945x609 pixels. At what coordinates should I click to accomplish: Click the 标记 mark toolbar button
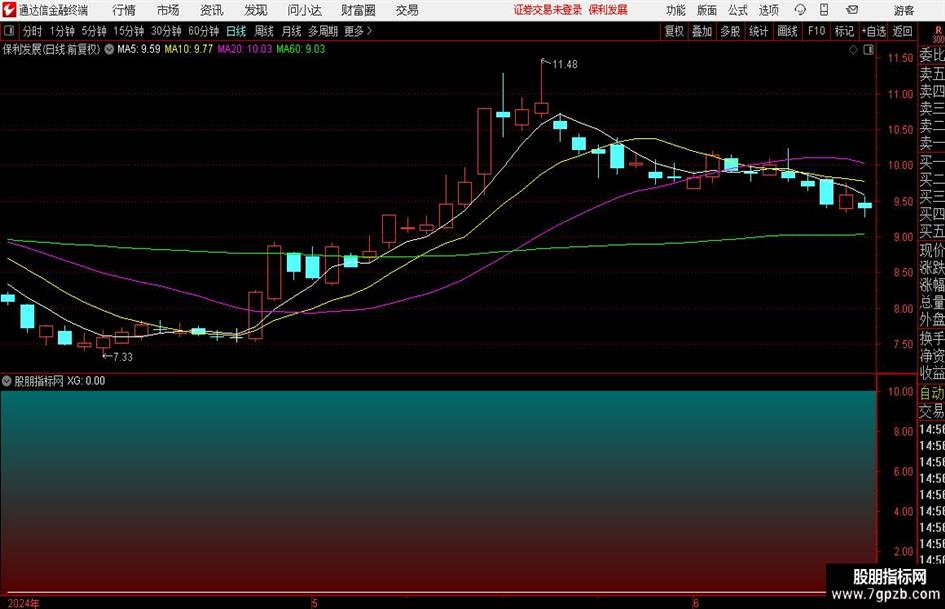tap(844, 31)
